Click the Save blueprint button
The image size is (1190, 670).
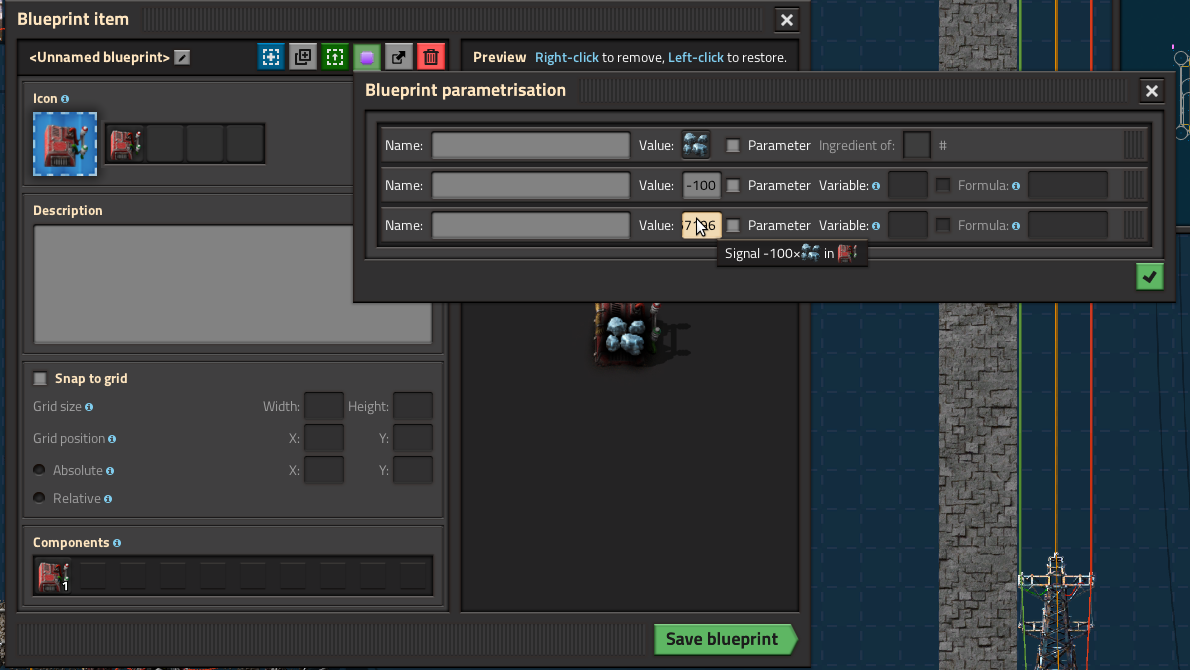coord(722,640)
